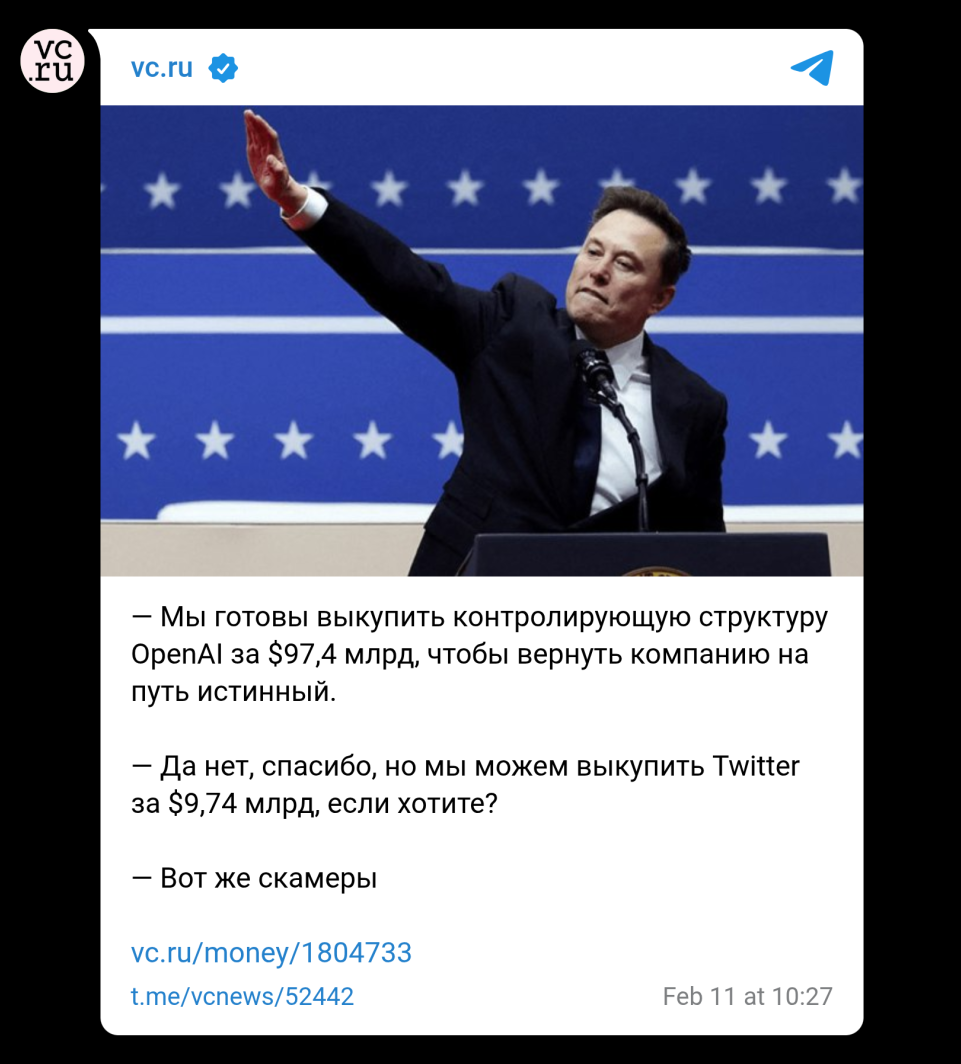Click the Feb 11 at 10:27 timestamp
The image size is (961, 1064).
tap(747, 996)
